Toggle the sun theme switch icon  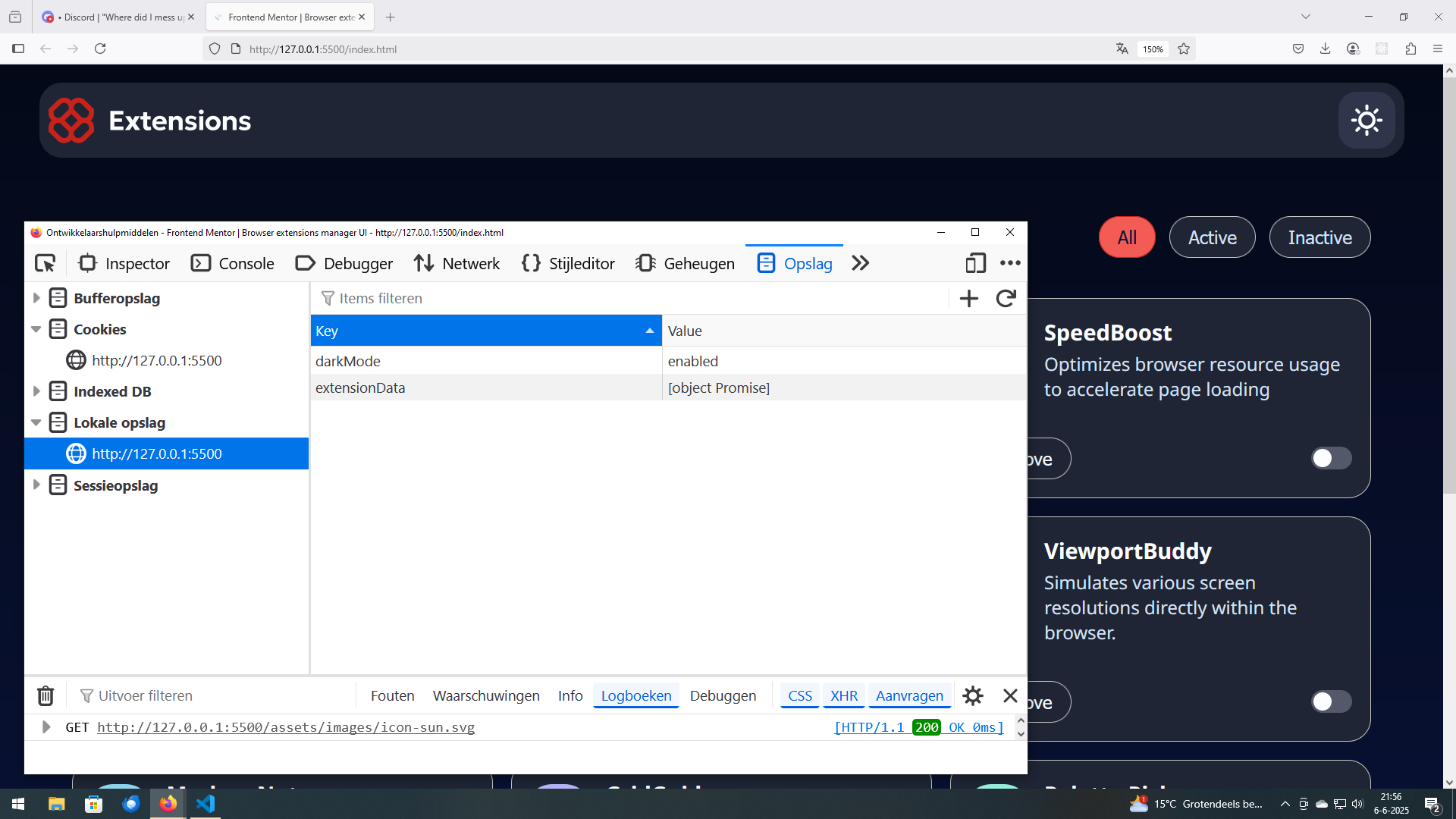tap(1367, 121)
